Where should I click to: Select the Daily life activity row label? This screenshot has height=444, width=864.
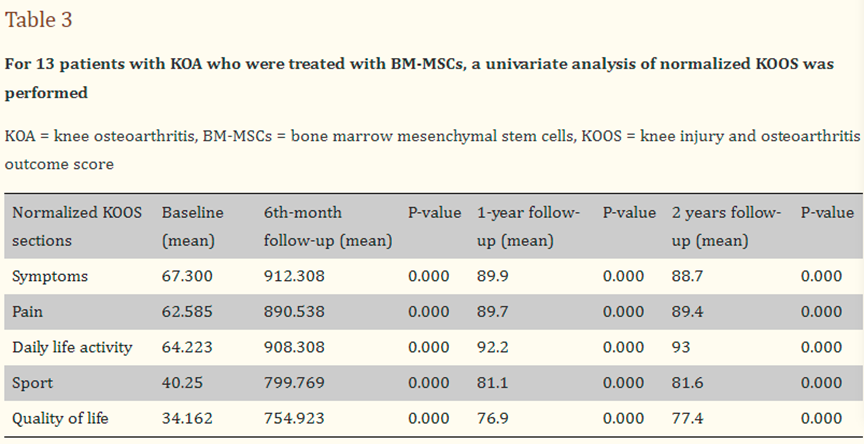(x=72, y=347)
